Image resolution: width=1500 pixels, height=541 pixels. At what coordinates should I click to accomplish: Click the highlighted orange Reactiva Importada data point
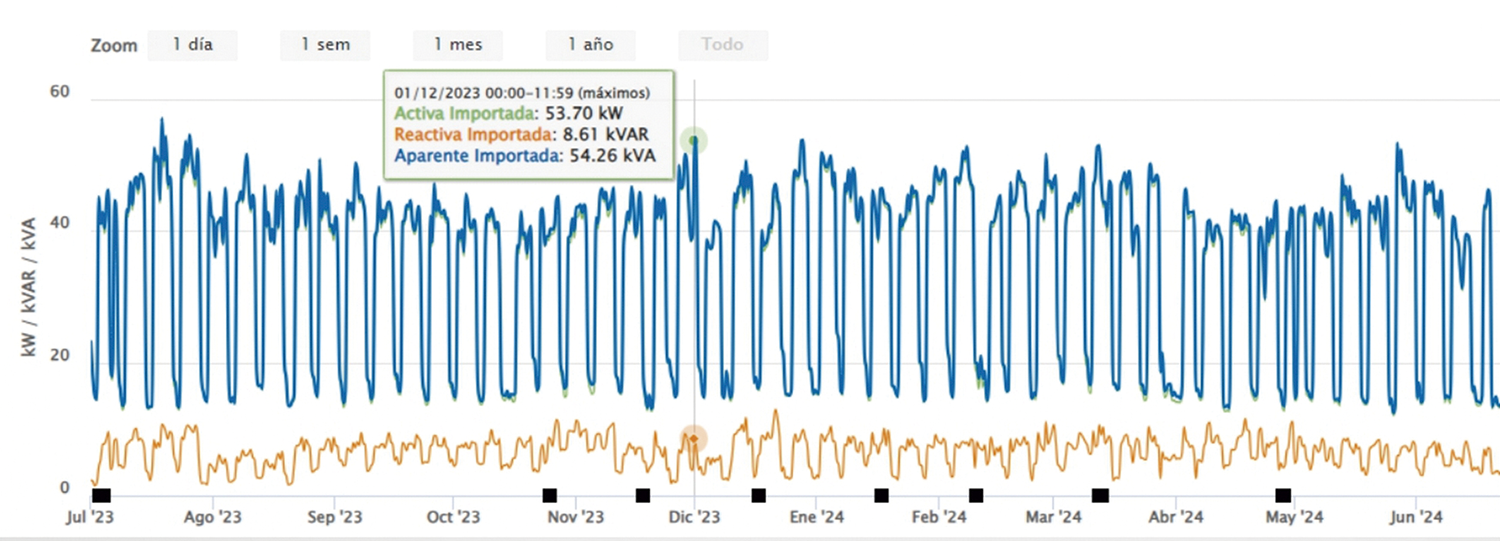click(694, 438)
